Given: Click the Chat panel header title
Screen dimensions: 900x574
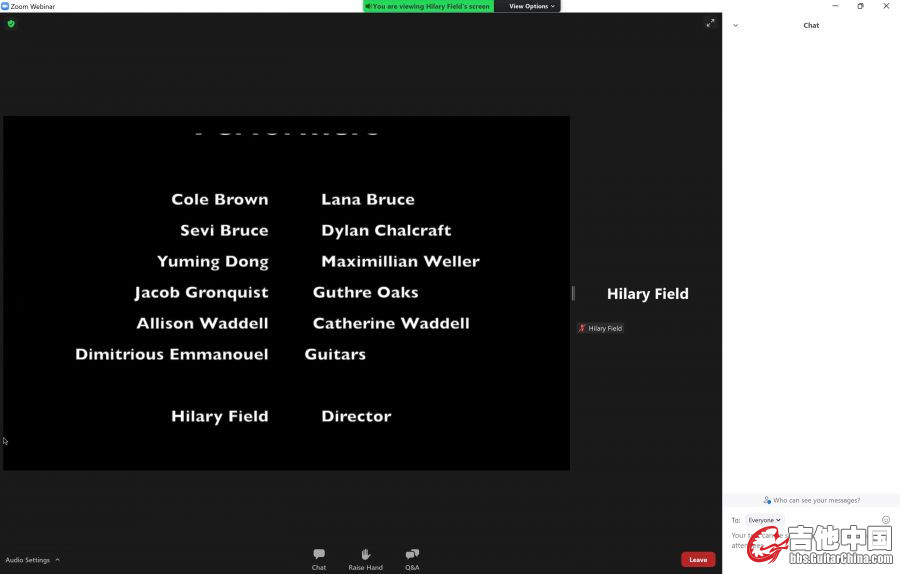Looking at the screenshot, I should click(x=811, y=25).
